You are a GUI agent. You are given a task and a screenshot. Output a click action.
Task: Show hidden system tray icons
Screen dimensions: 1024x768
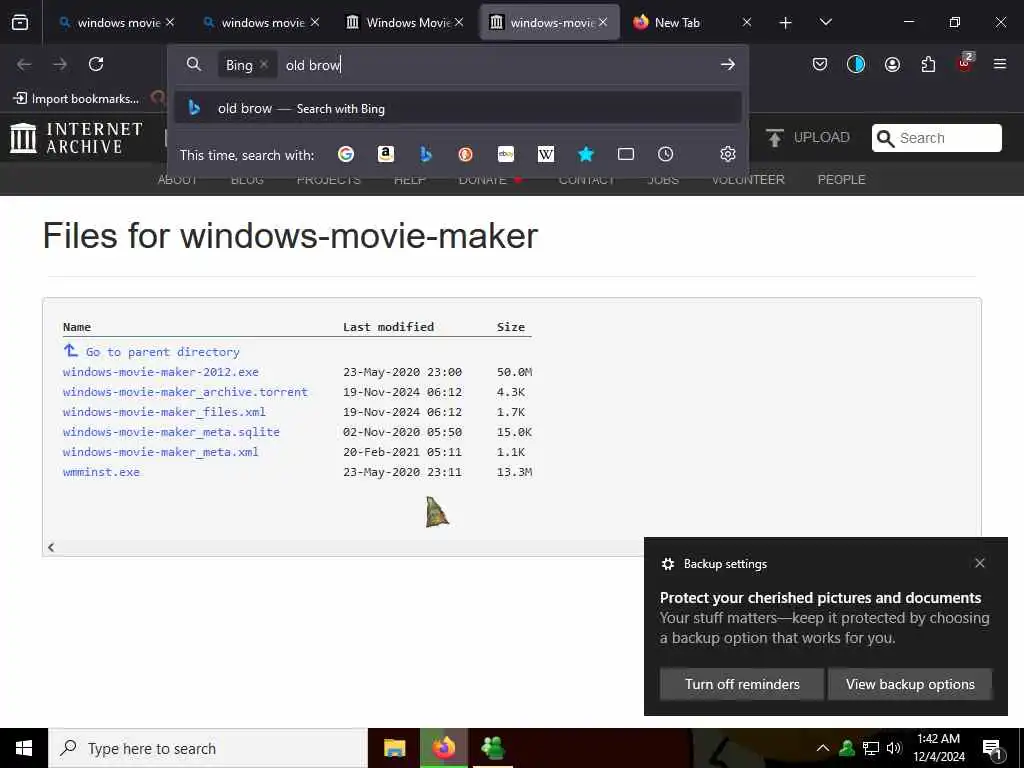(823, 748)
